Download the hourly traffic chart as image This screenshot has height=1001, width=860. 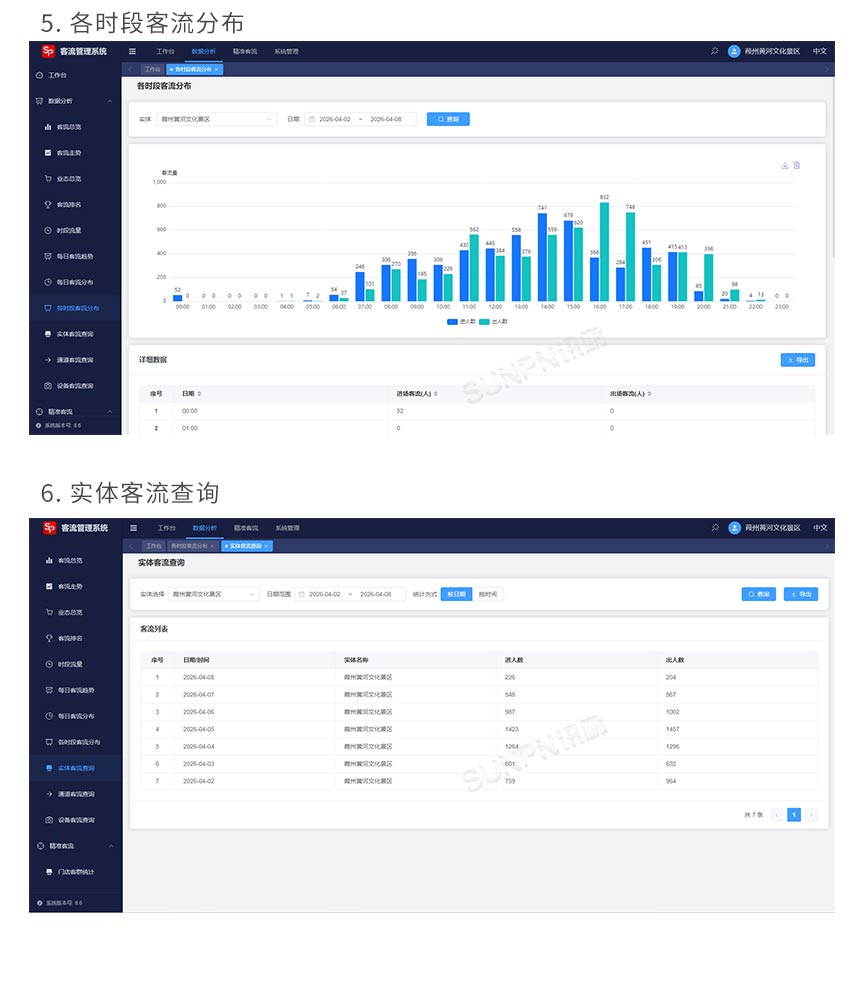(x=785, y=166)
